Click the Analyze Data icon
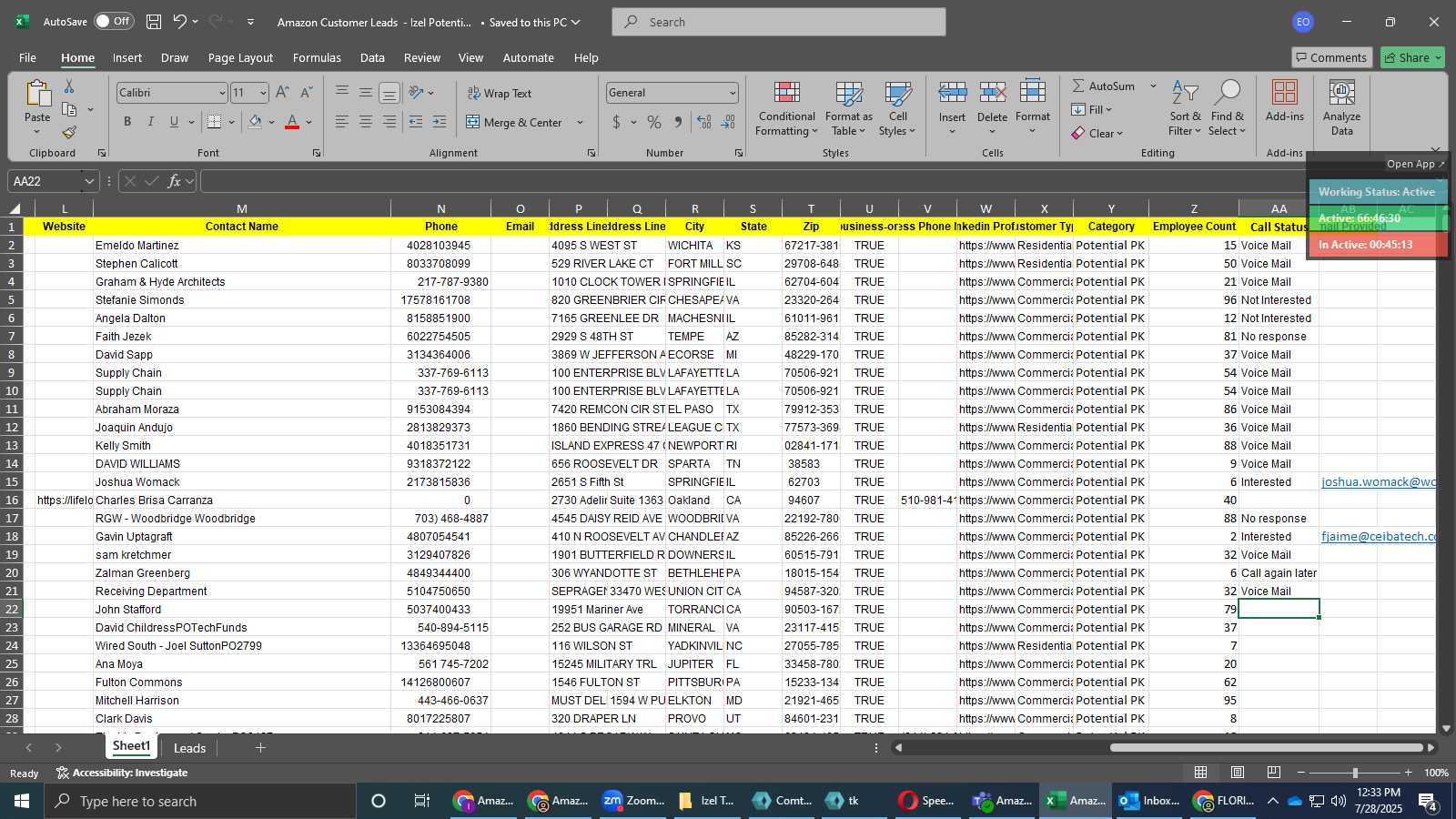 click(1341, 94)
